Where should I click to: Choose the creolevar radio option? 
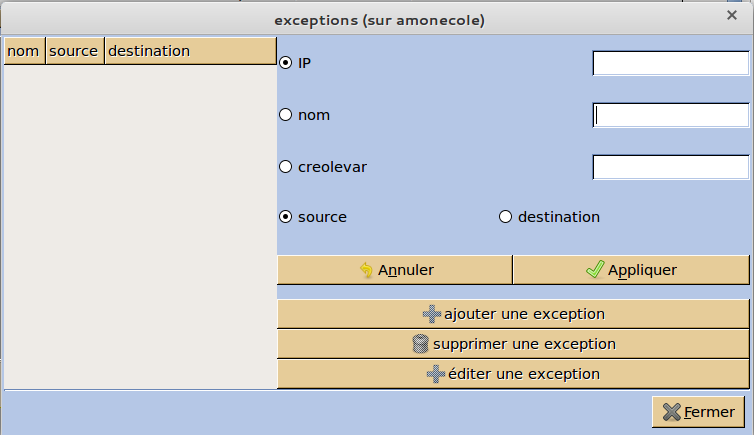coord(286,167)
